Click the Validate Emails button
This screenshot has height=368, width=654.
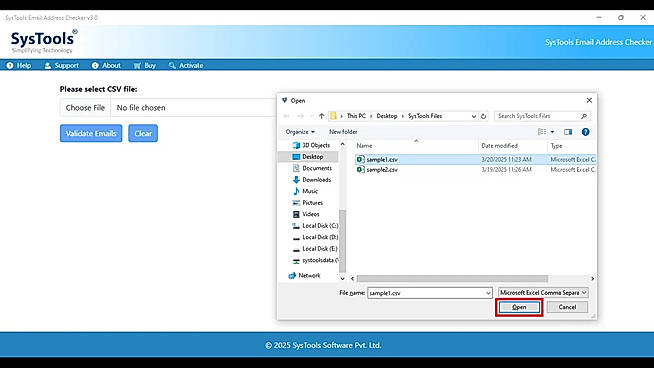coord(91,134)
